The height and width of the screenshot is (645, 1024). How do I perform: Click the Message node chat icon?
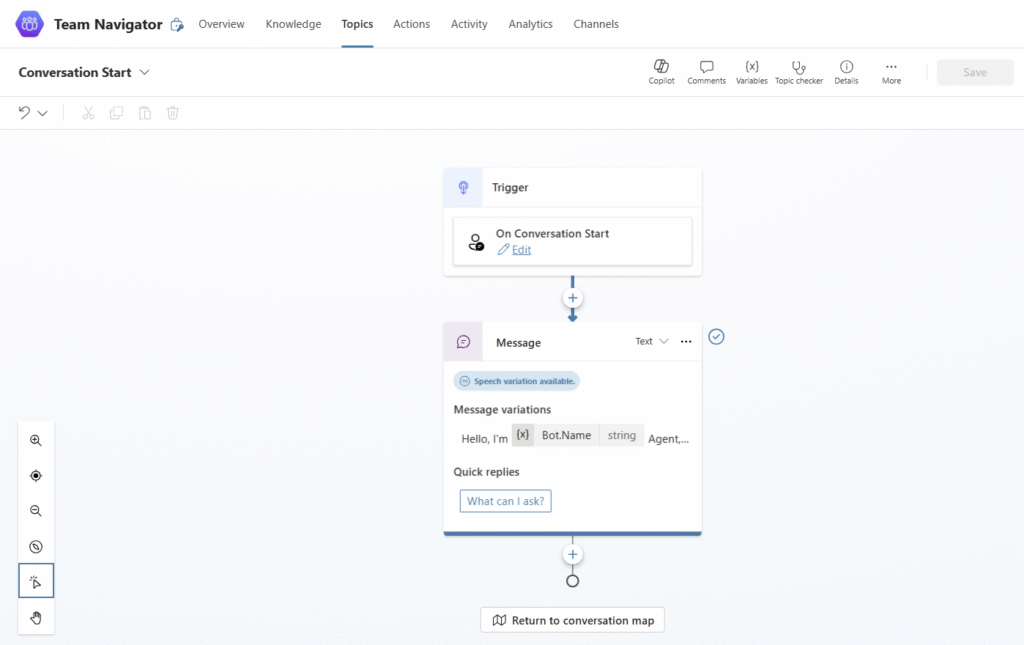coord(463,341)
